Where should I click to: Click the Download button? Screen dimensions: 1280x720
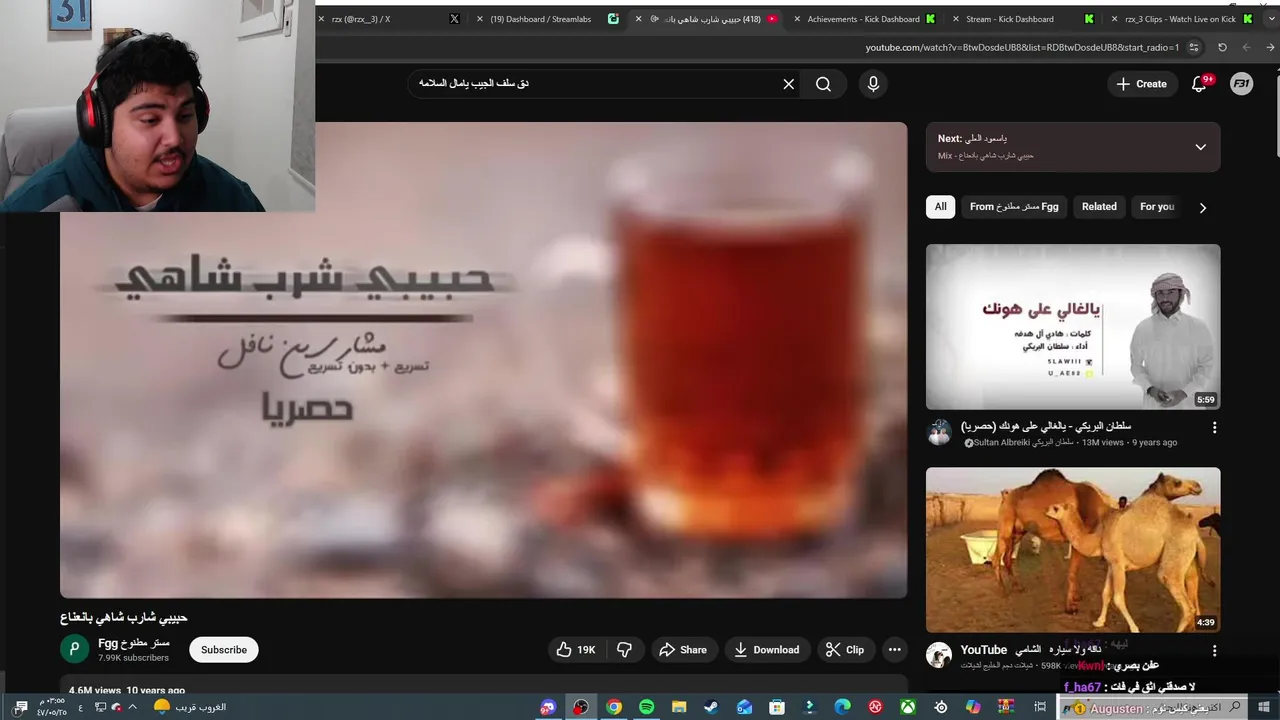(x=767, y=650)
